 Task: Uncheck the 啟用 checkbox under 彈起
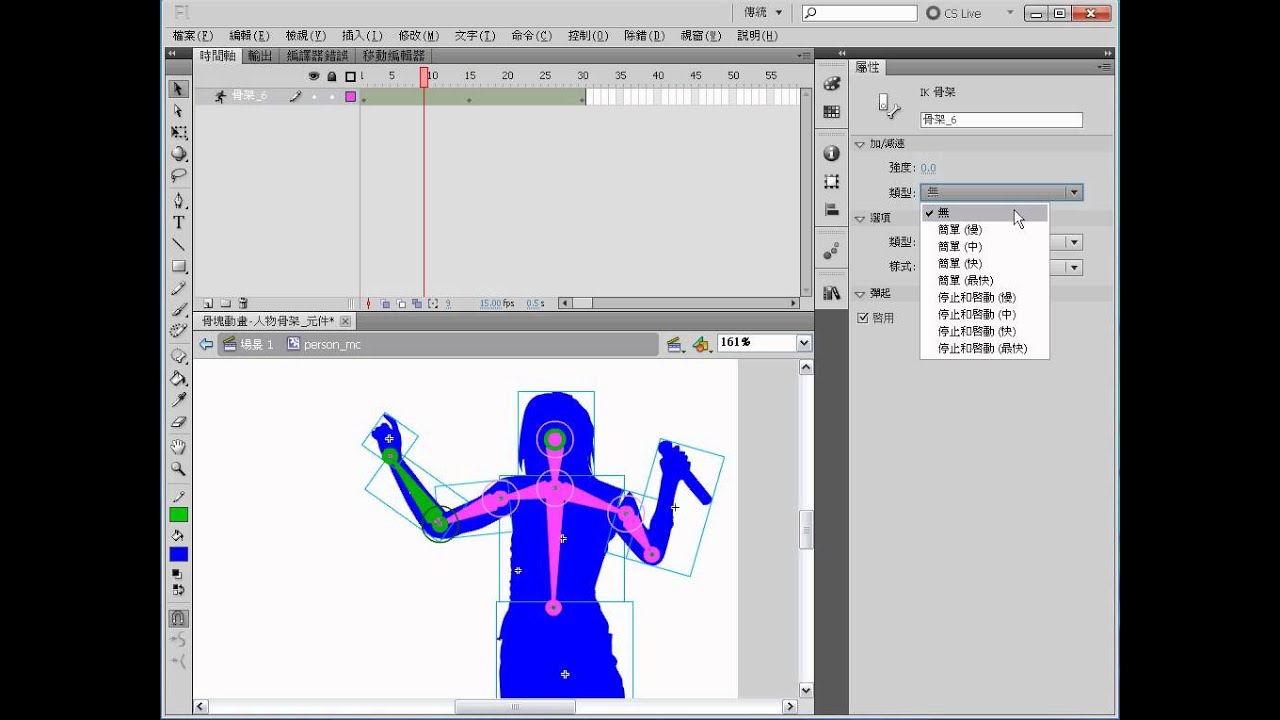click(863, 318)
